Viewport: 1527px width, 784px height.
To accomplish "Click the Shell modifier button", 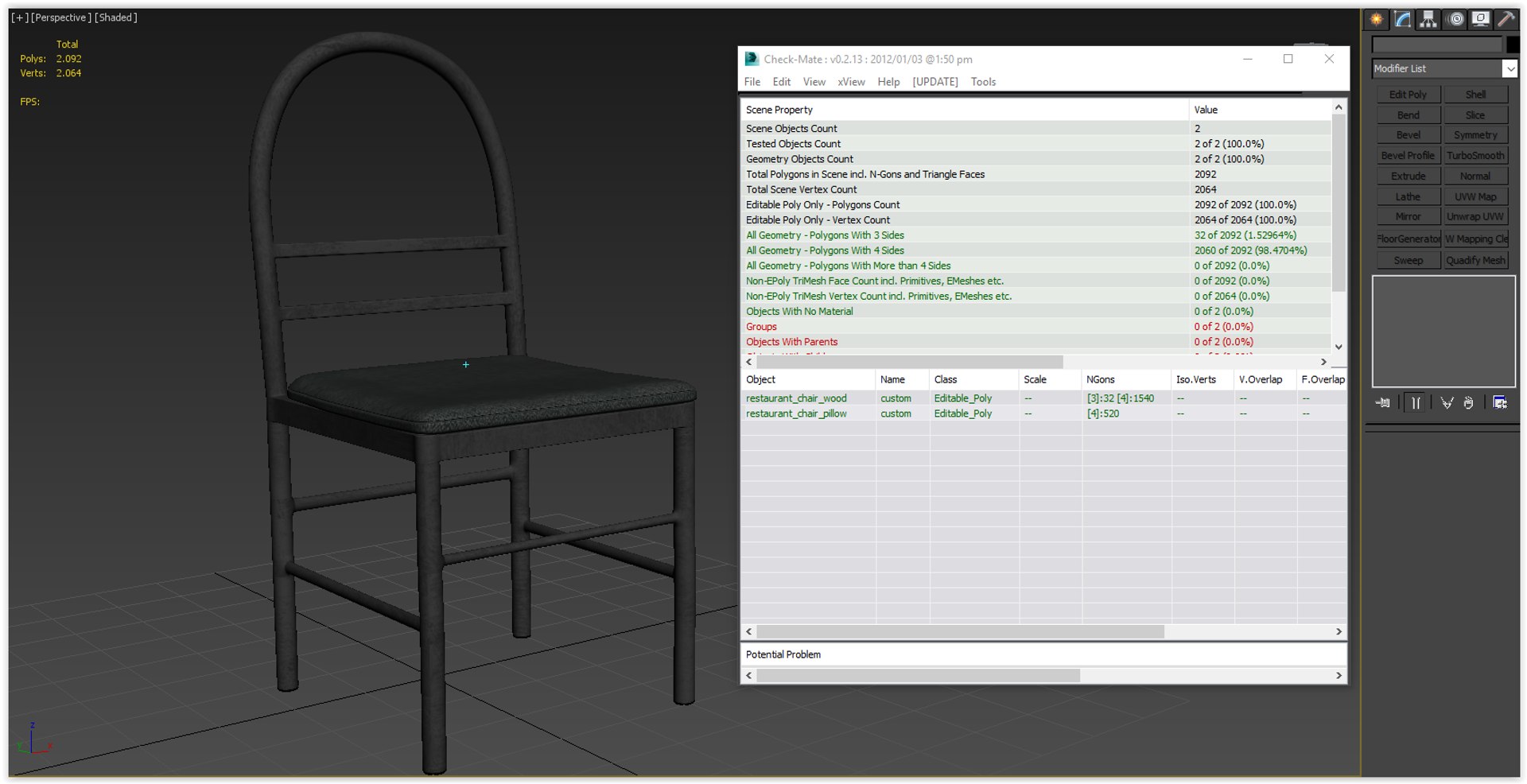I will [1475, 95].
